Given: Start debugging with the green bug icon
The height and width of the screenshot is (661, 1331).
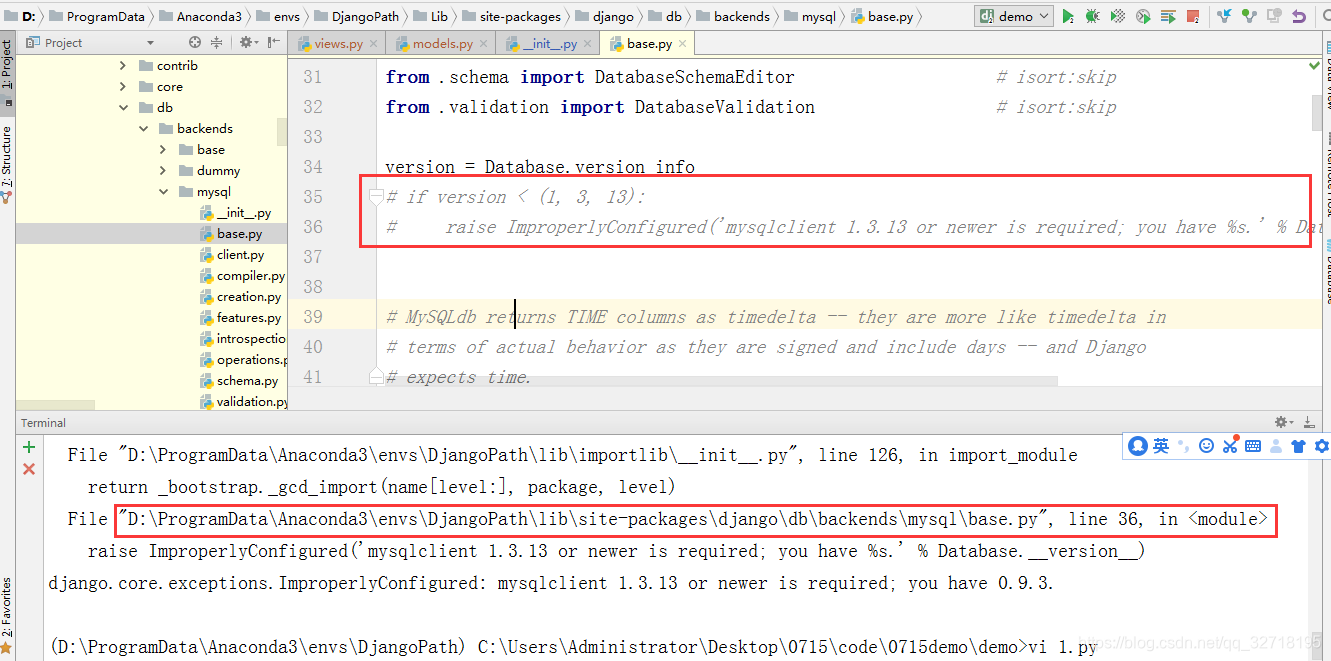Looking at the screenshot, I should [1093, 16].
